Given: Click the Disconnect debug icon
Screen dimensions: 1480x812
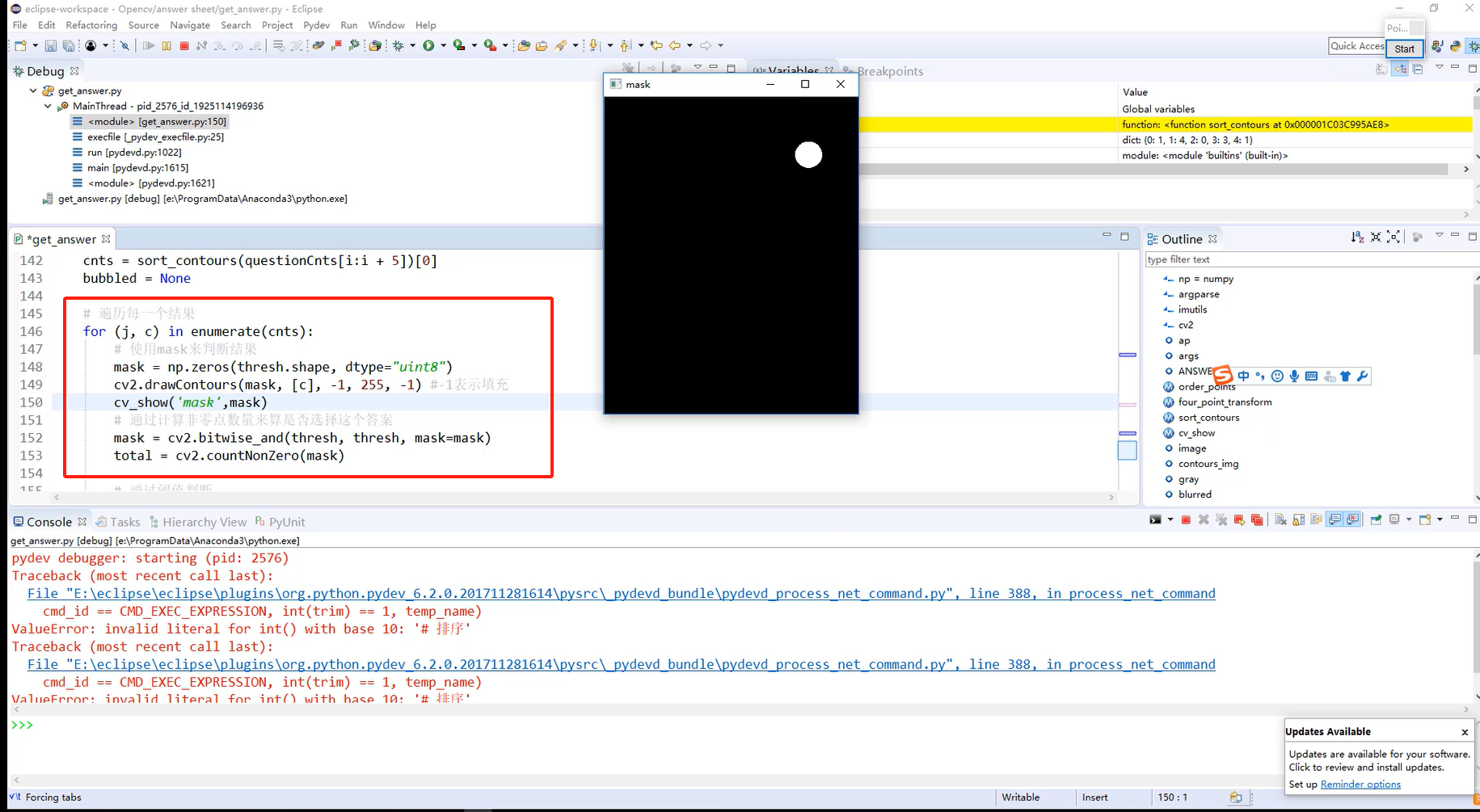Looking at the screenshot, I should coord(201,45).
